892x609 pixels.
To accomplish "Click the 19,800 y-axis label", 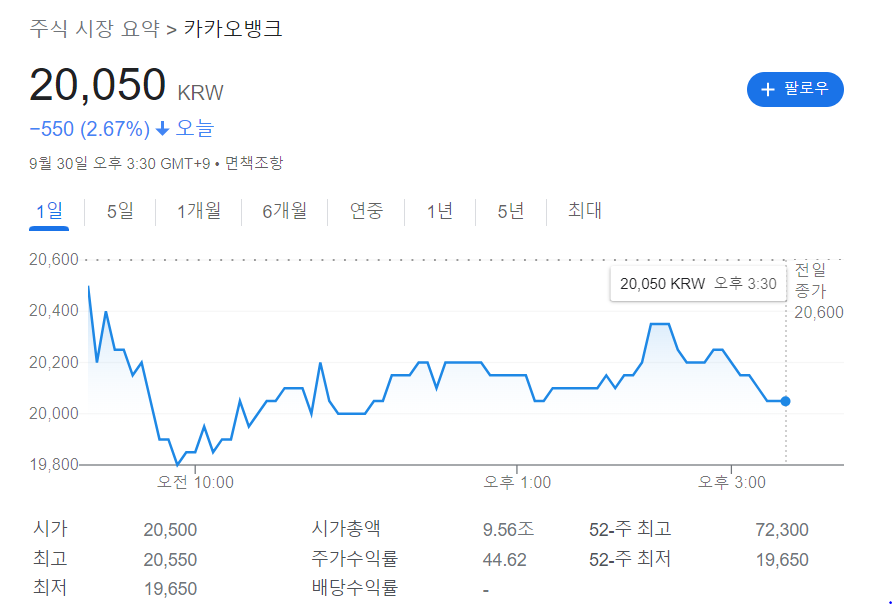I will 53,465.
